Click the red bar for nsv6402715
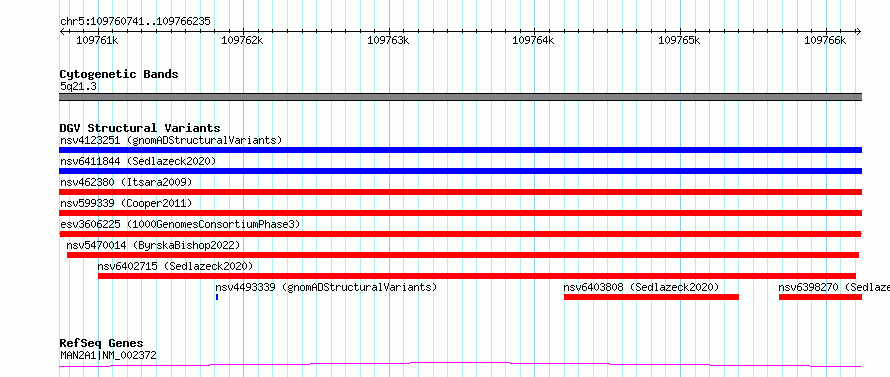 (477, 276)
